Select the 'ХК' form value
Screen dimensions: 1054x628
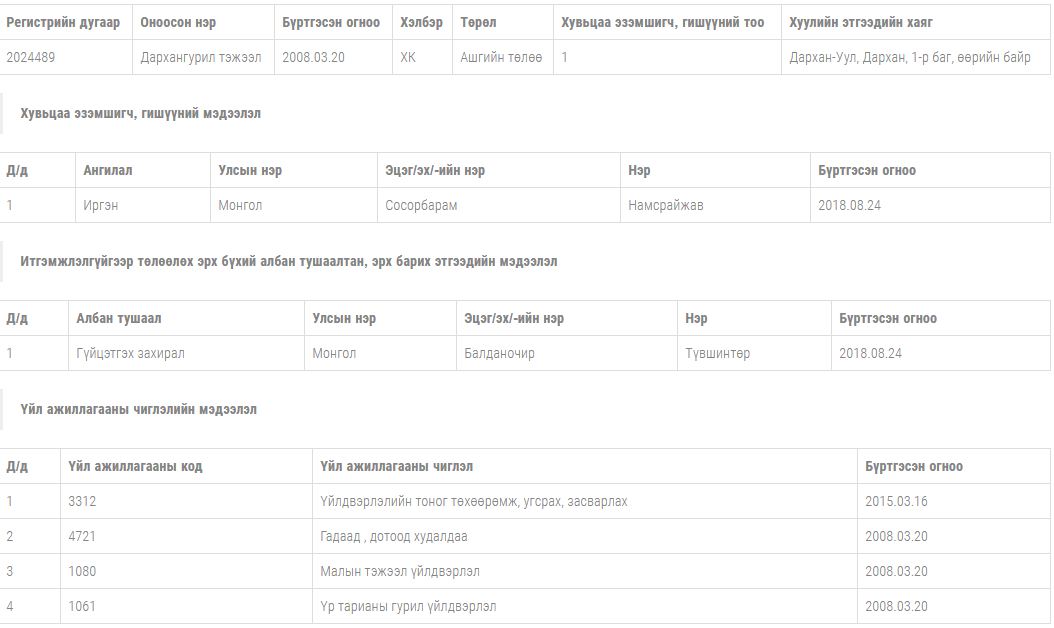408,57
